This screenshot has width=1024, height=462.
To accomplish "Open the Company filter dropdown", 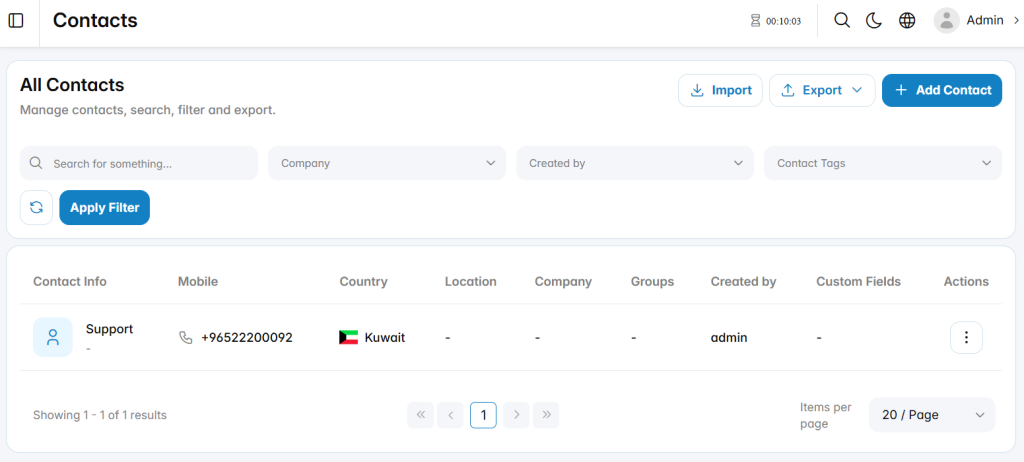I will (387, 163).
